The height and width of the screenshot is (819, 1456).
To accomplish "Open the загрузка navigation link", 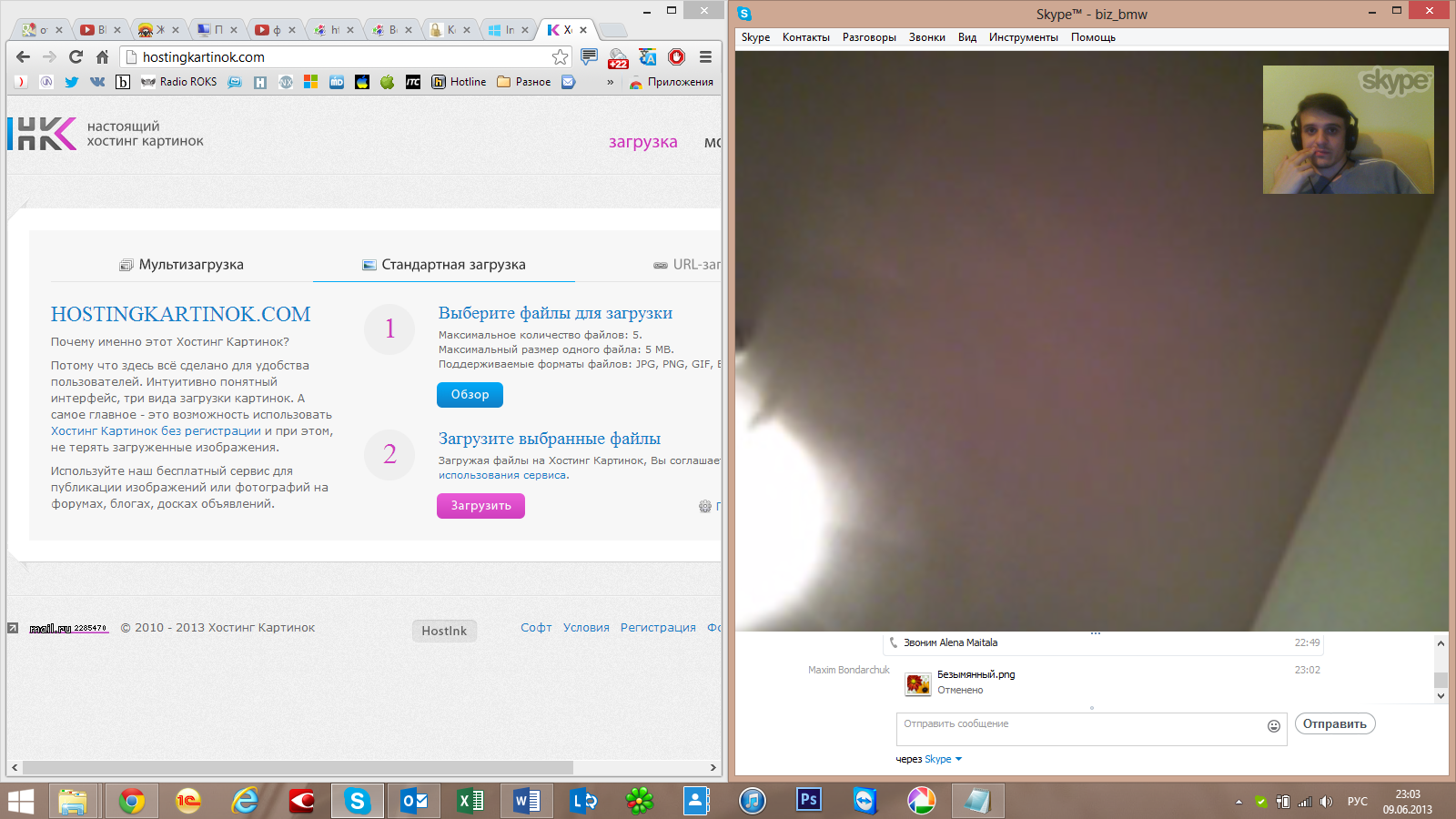I will [642, 142].
